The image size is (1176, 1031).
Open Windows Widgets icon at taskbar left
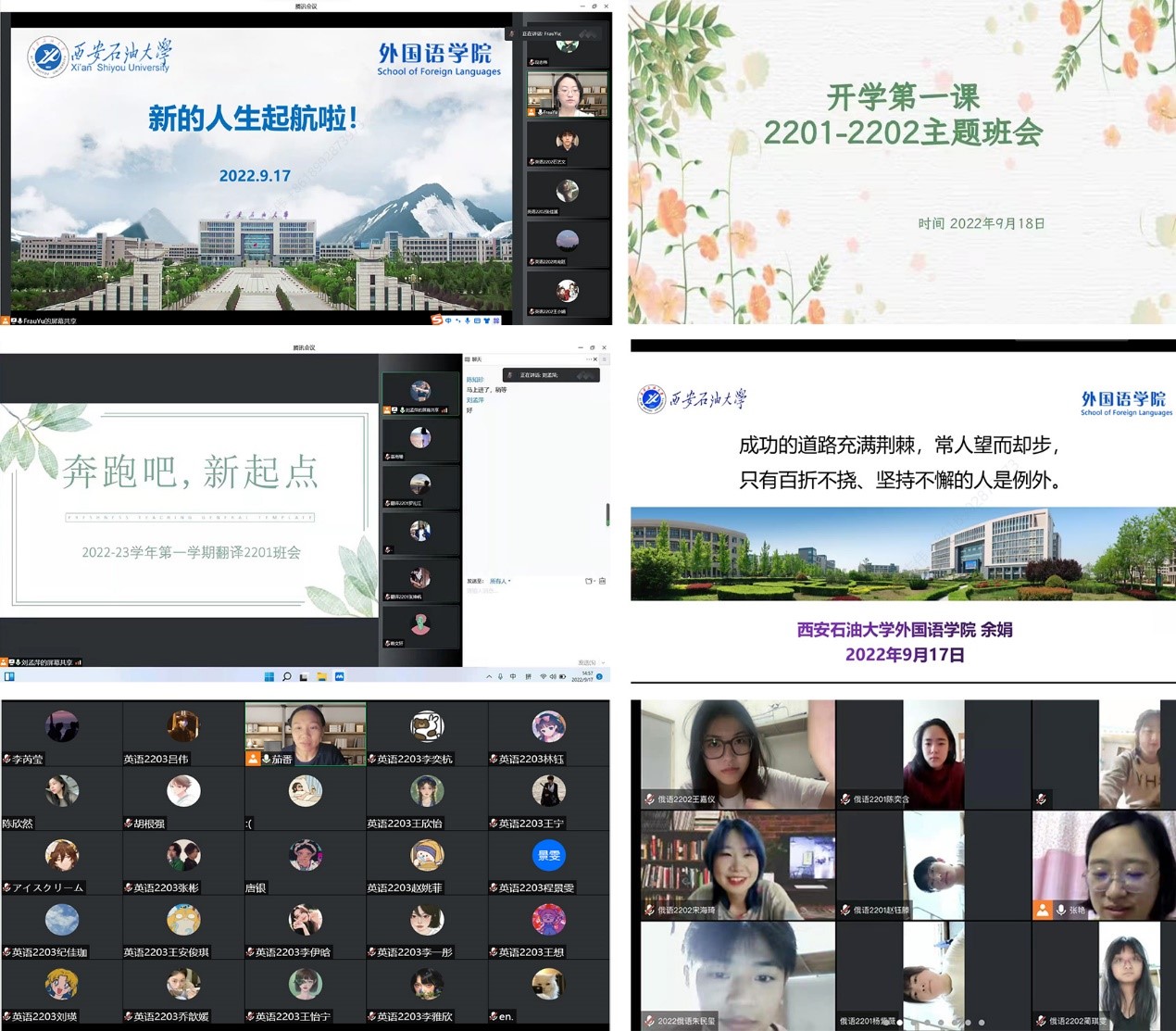tap(9, 677)
